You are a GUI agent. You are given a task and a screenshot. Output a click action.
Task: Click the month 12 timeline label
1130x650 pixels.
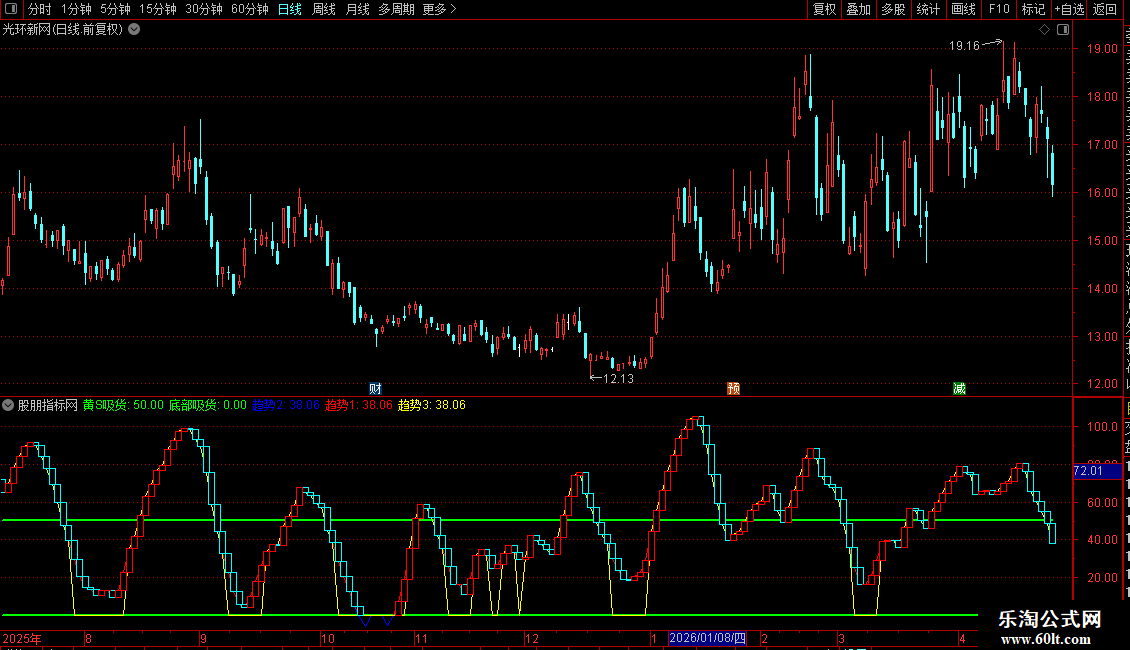(532, 638)
